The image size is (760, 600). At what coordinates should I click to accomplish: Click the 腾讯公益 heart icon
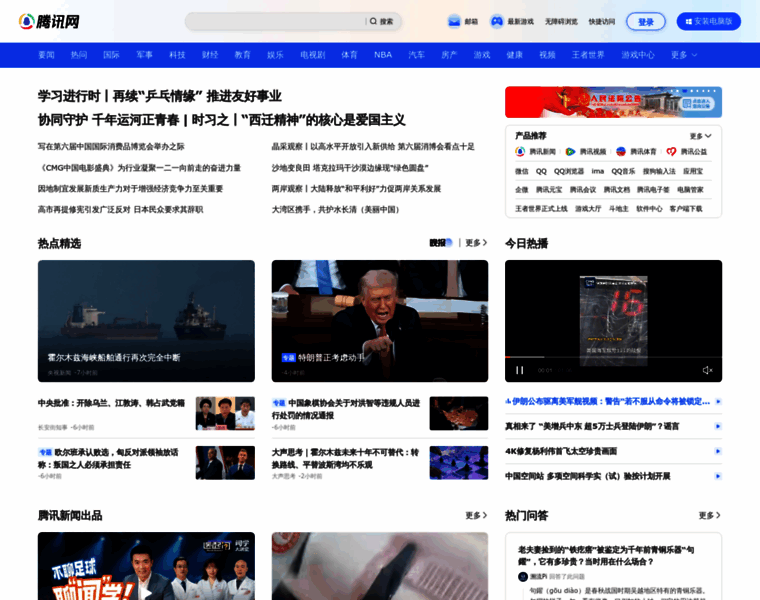coord(672,152)
